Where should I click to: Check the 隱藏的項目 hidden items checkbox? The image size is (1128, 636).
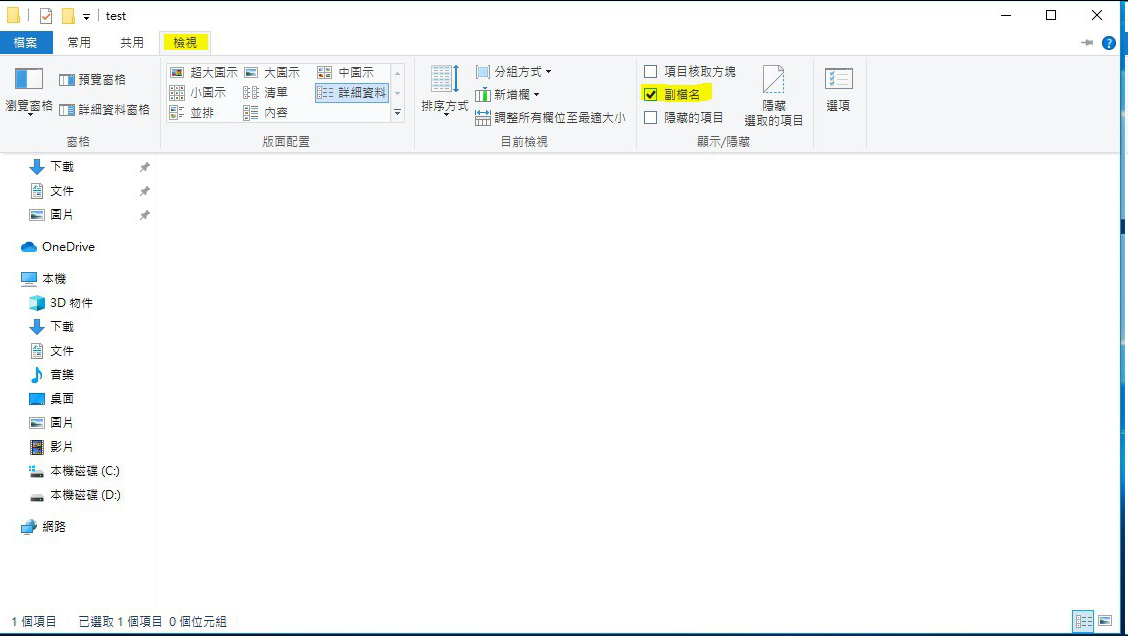651,118
